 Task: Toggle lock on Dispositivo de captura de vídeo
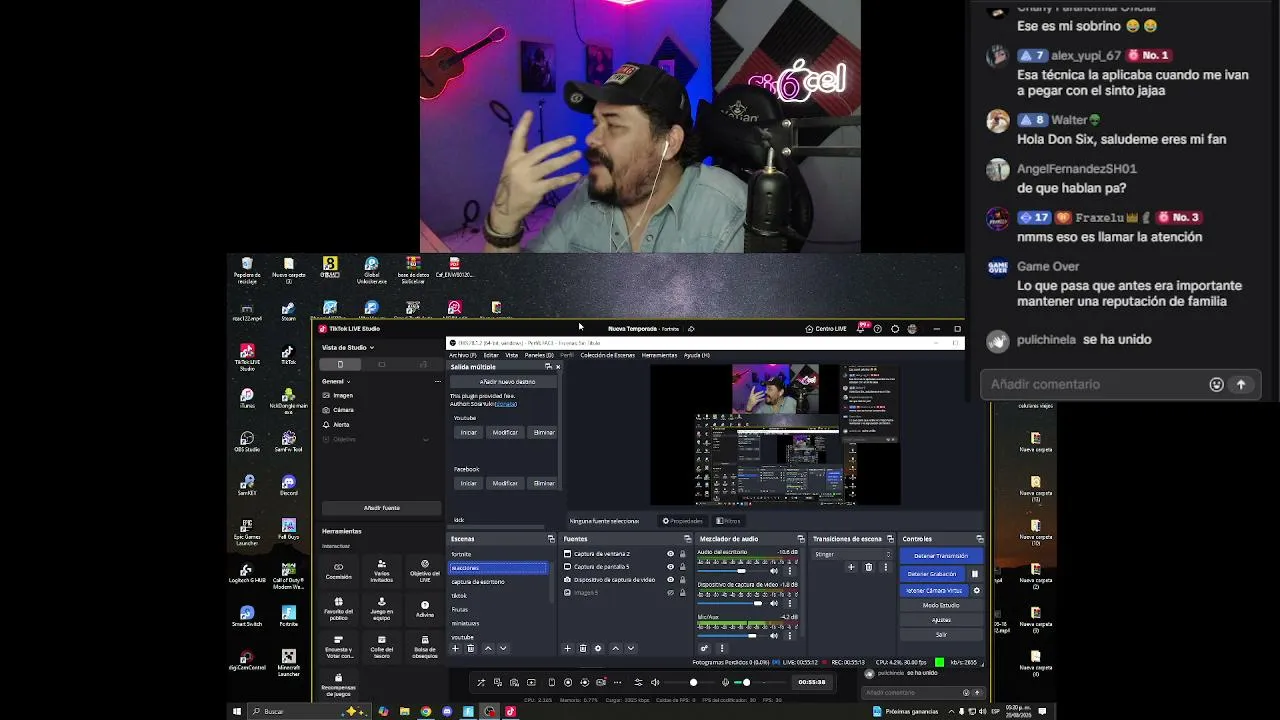pyautogui.click(x=683, y=580)
